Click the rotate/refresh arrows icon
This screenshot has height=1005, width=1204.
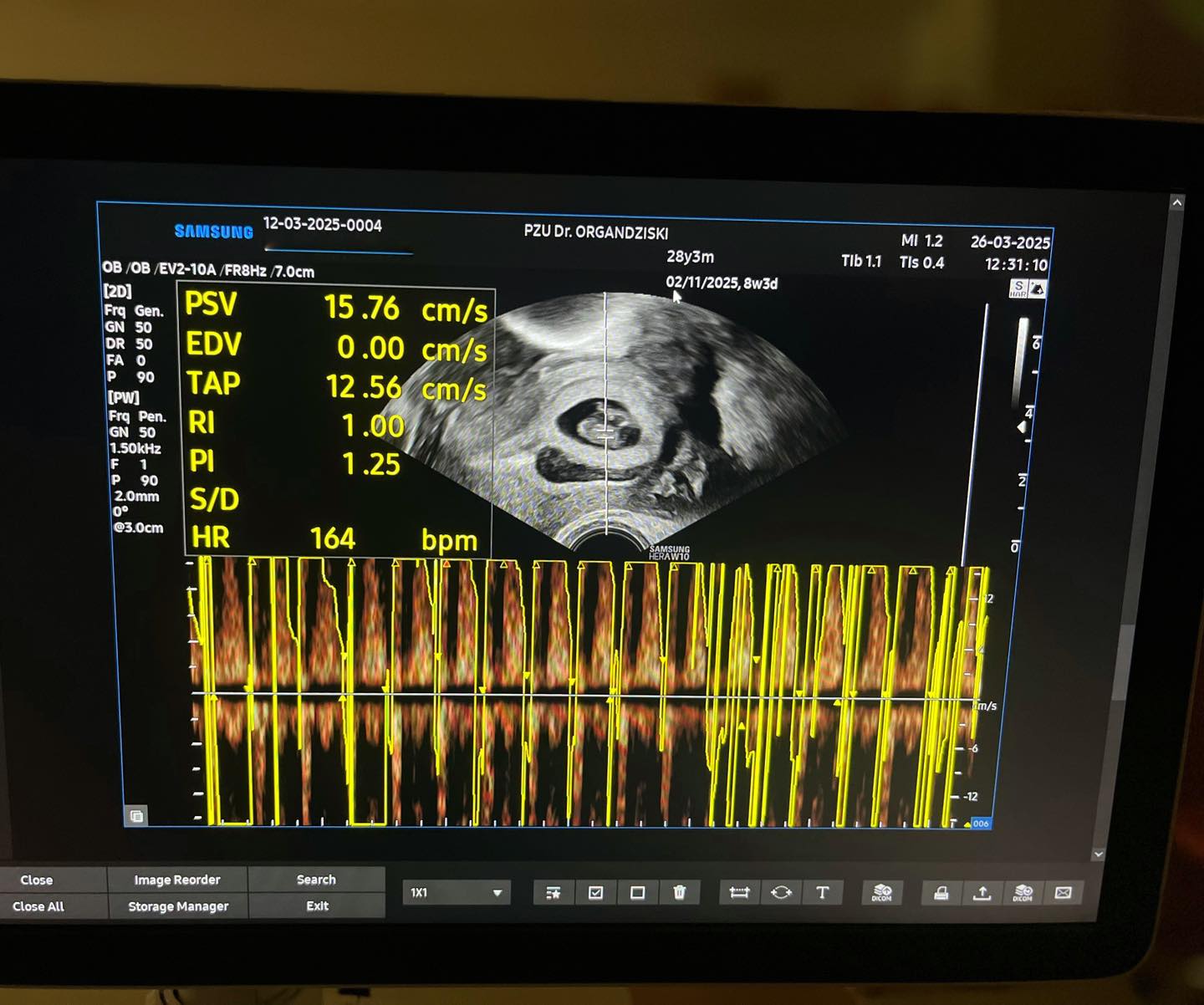pyautogui.click(x=781, y=893)
